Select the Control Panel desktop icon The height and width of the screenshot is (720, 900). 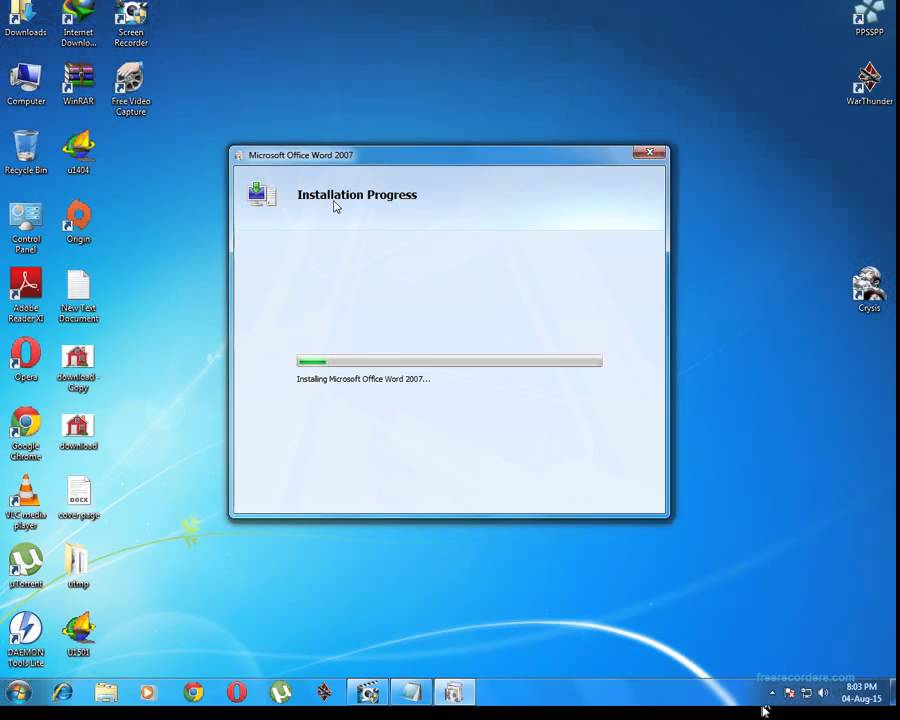[26, 227]
